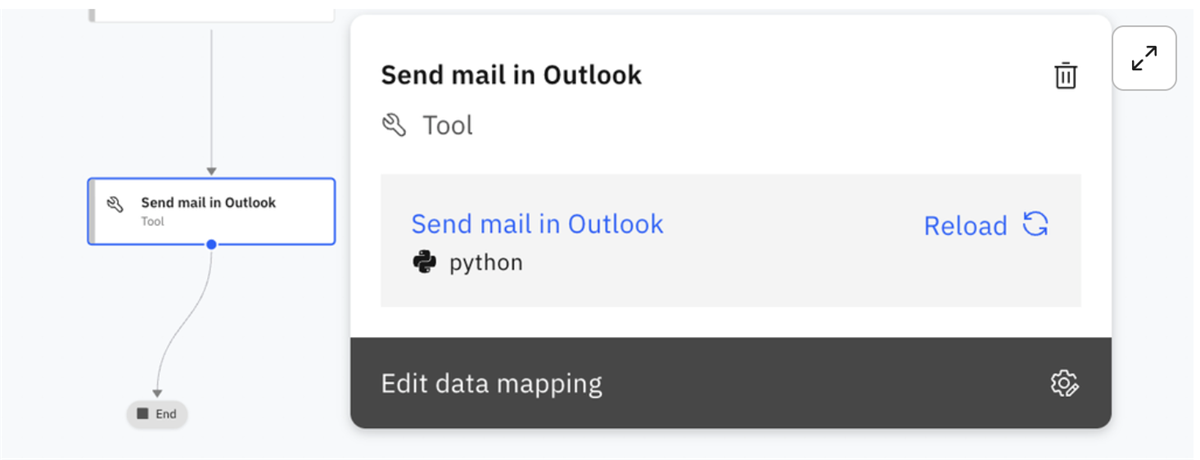Click the Tool subtitle in the flow node
1200x460 pixels.
(x=152, y=221)
